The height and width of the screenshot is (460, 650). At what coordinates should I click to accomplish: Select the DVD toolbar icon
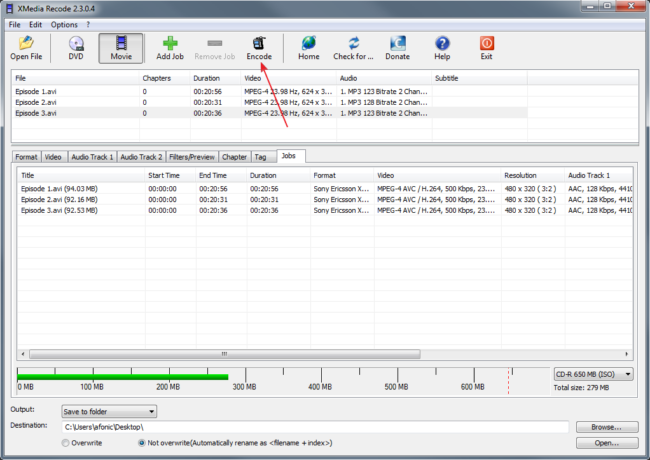pyautogui.click(x=76, y=44)
